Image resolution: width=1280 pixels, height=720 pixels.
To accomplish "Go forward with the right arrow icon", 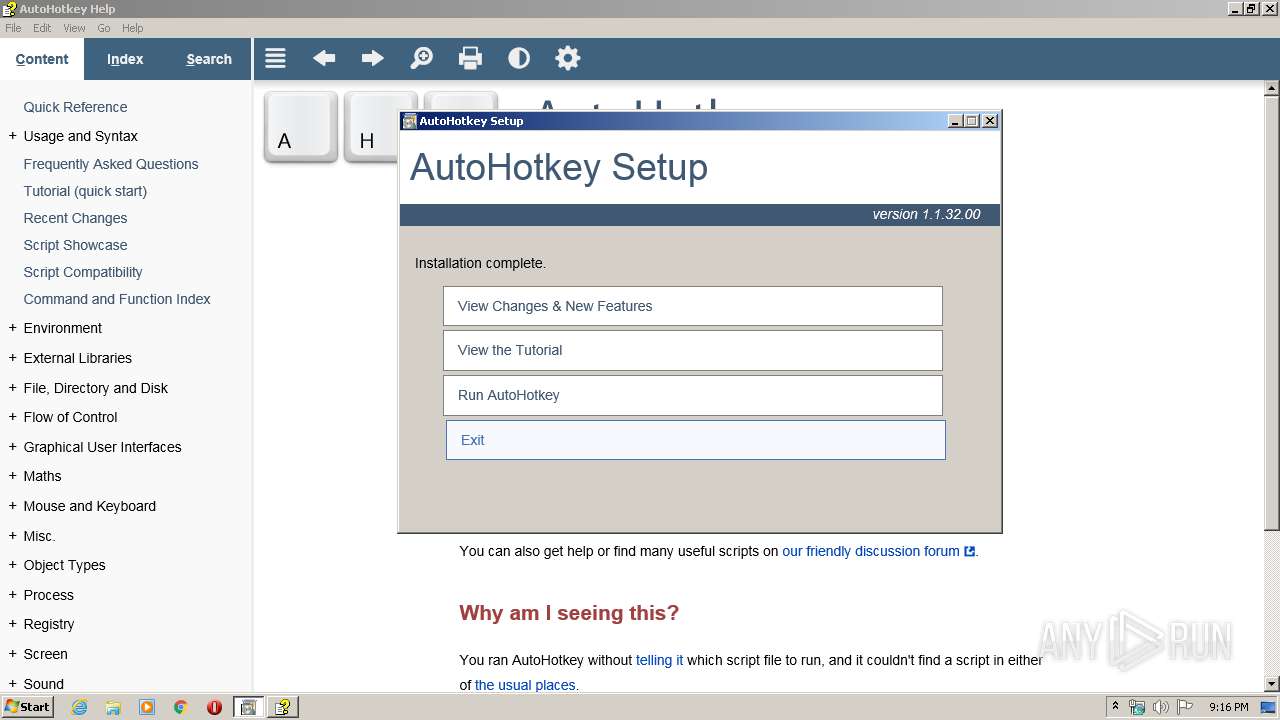I will pos(372,59).
